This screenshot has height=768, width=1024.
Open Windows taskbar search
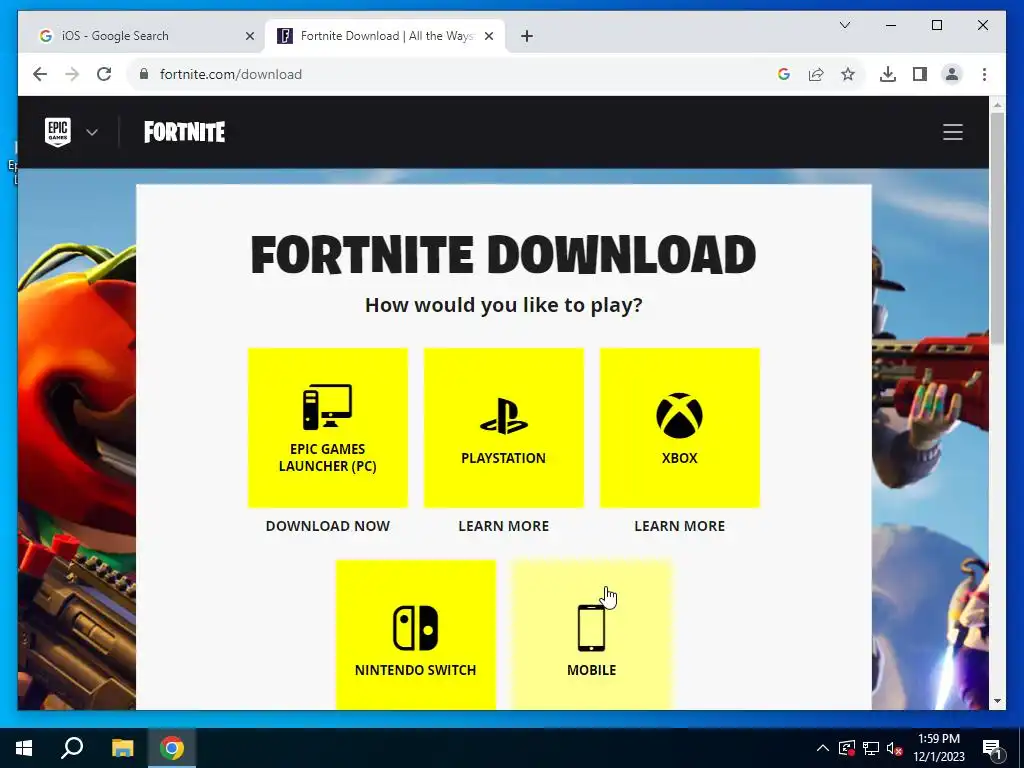point(72,748)
